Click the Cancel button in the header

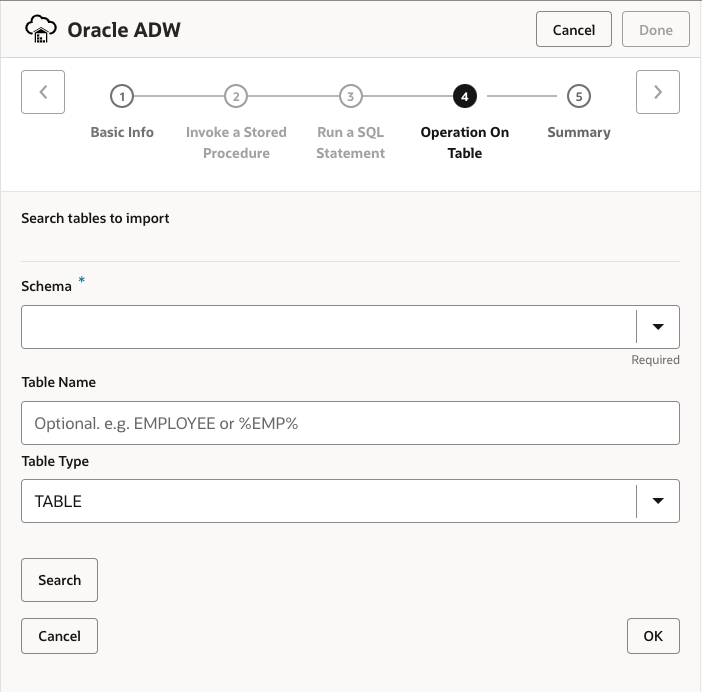click(574, 30)
